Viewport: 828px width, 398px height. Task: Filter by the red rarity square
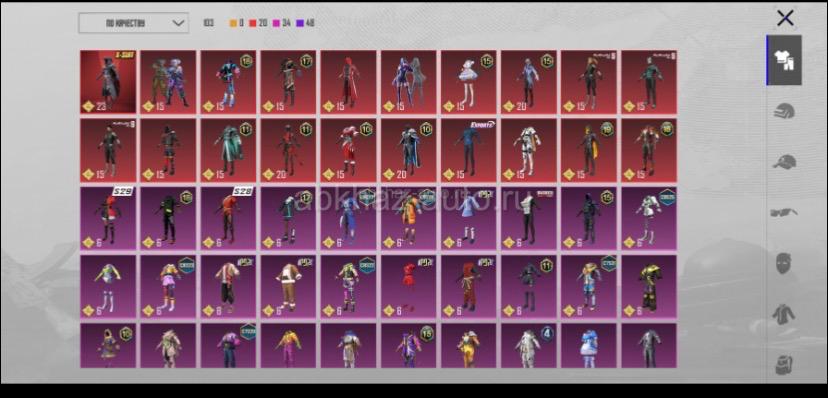(252, 23)
